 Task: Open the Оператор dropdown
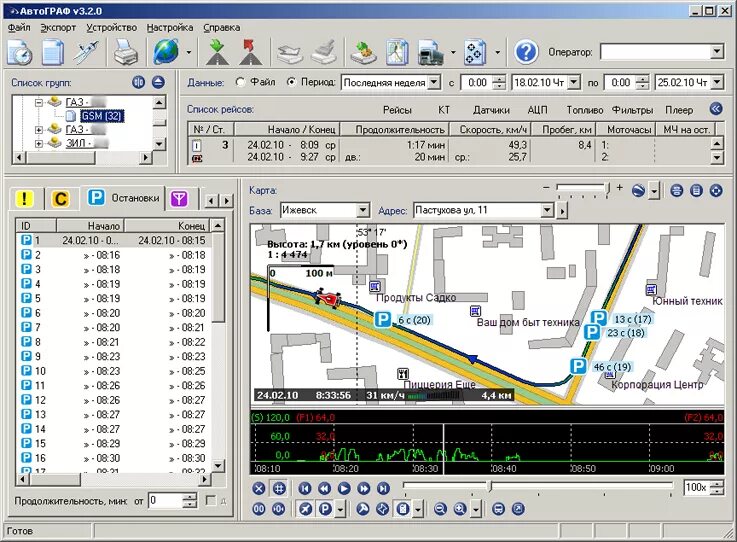[717, 51]
